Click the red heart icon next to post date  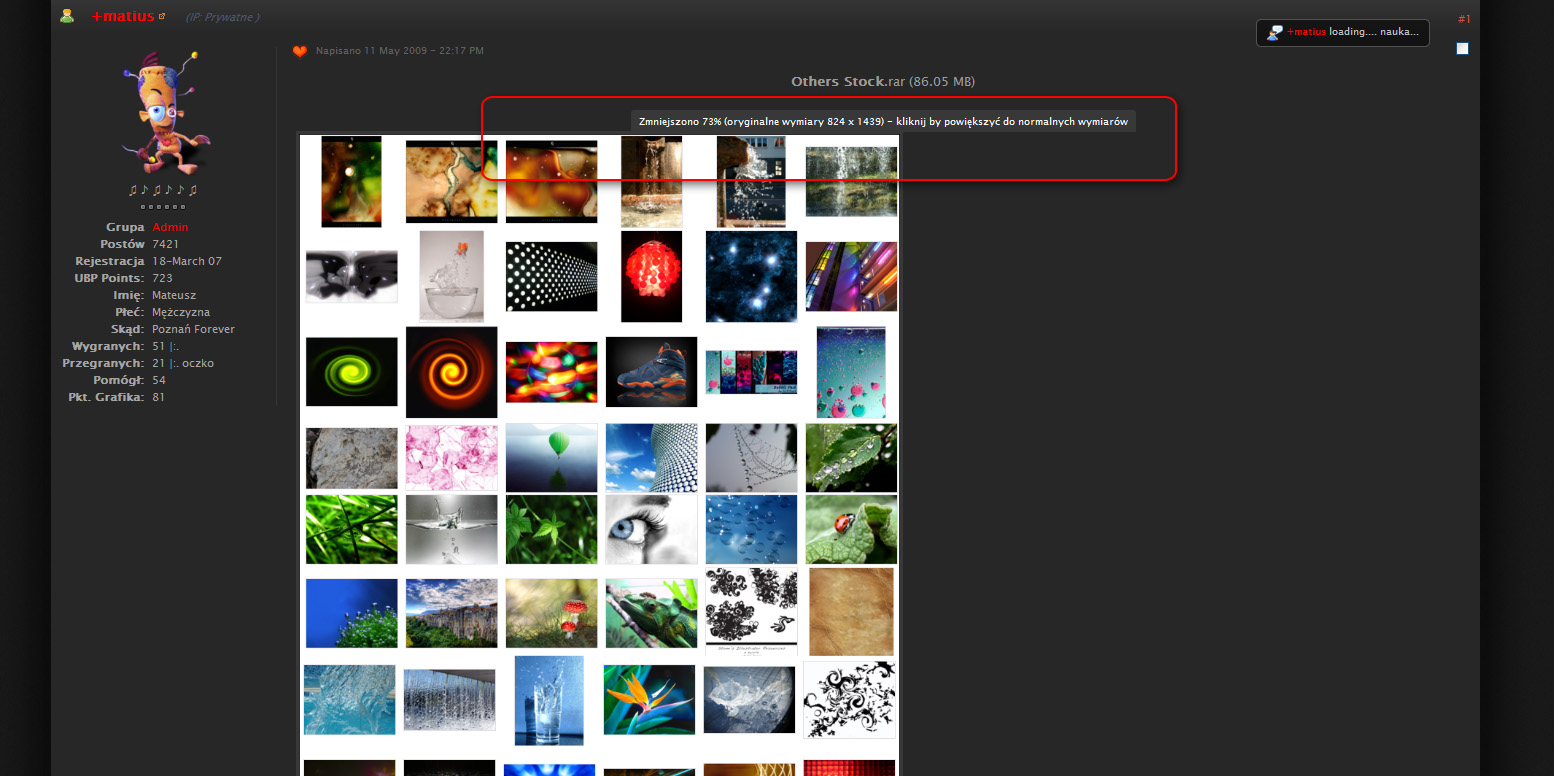pos(299,50)
